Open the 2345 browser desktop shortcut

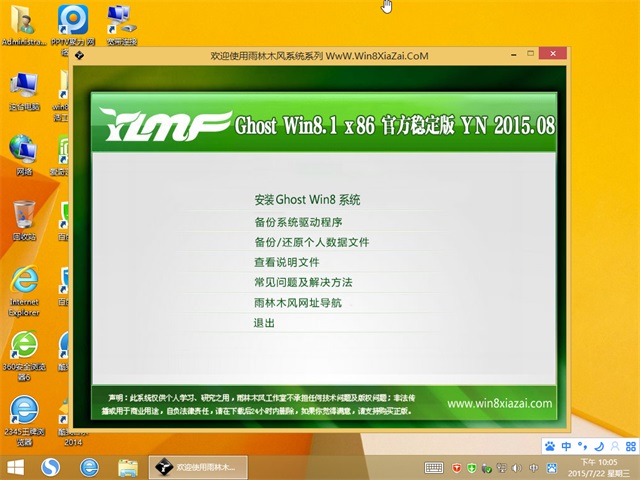tap(24, 415)
